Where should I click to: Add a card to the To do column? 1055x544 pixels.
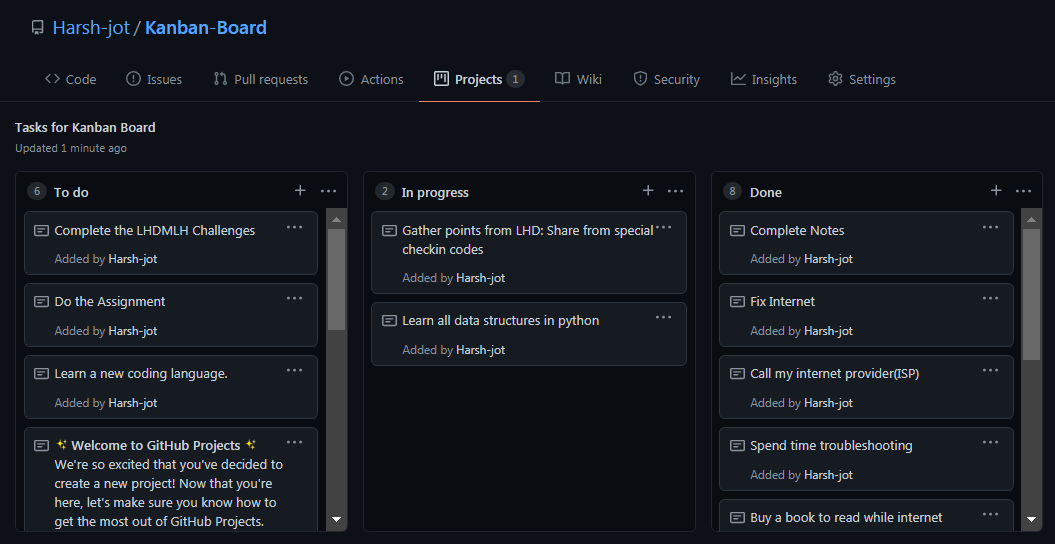(x=300, y=191)
